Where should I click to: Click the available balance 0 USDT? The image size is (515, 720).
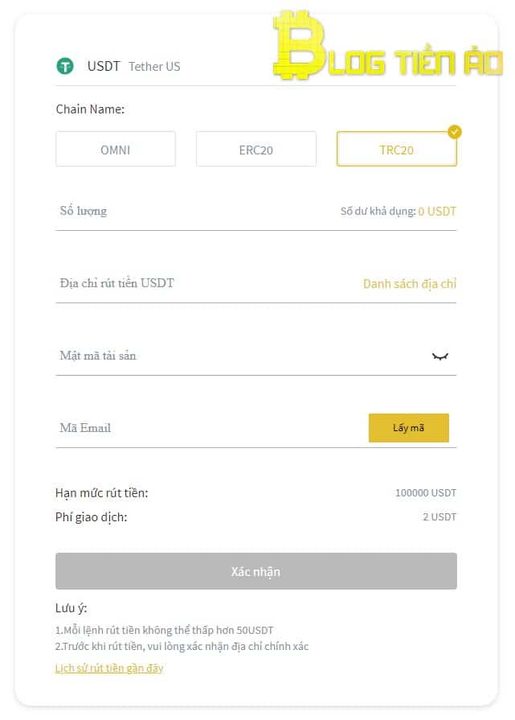(x=437, y=211)
